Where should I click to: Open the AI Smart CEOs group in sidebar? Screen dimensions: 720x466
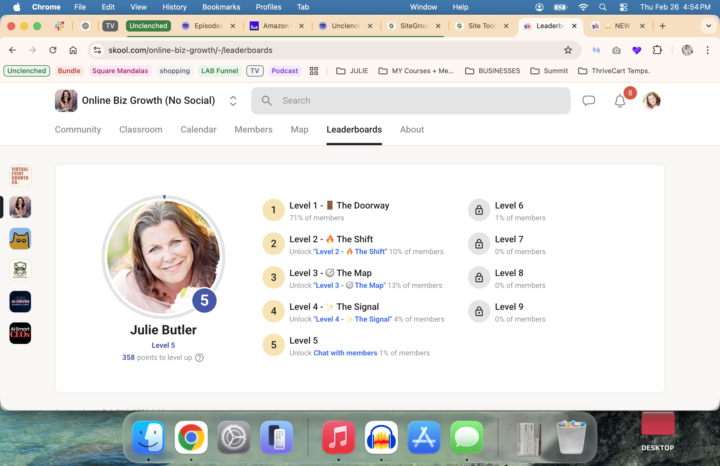point(20,333)
